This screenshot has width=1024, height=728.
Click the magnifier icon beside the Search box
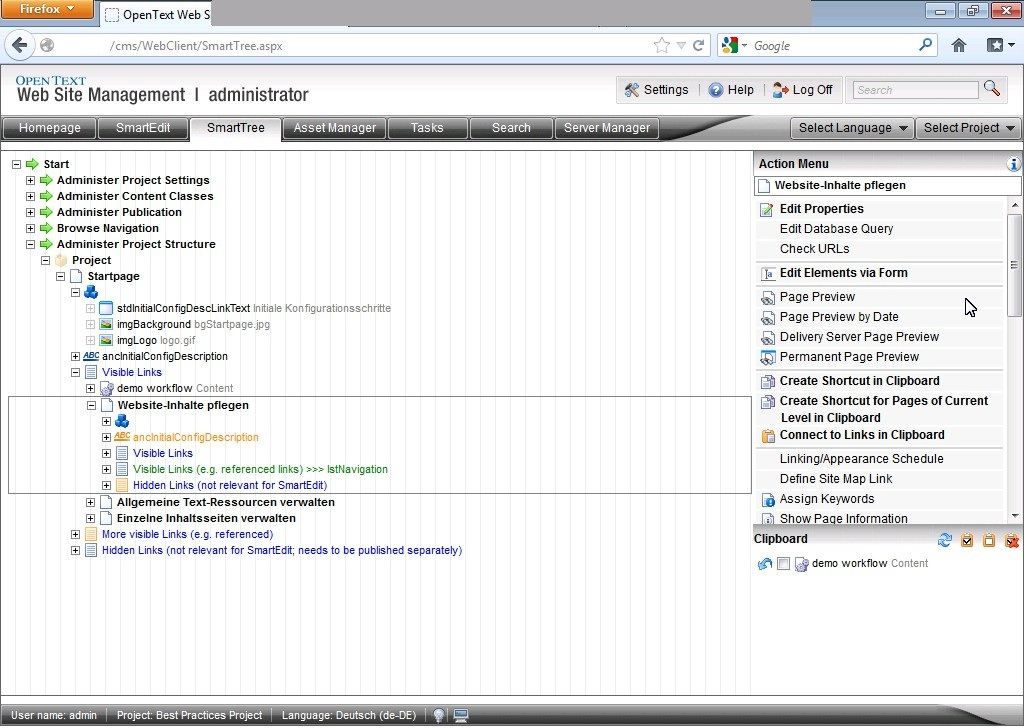pos(992,89)
